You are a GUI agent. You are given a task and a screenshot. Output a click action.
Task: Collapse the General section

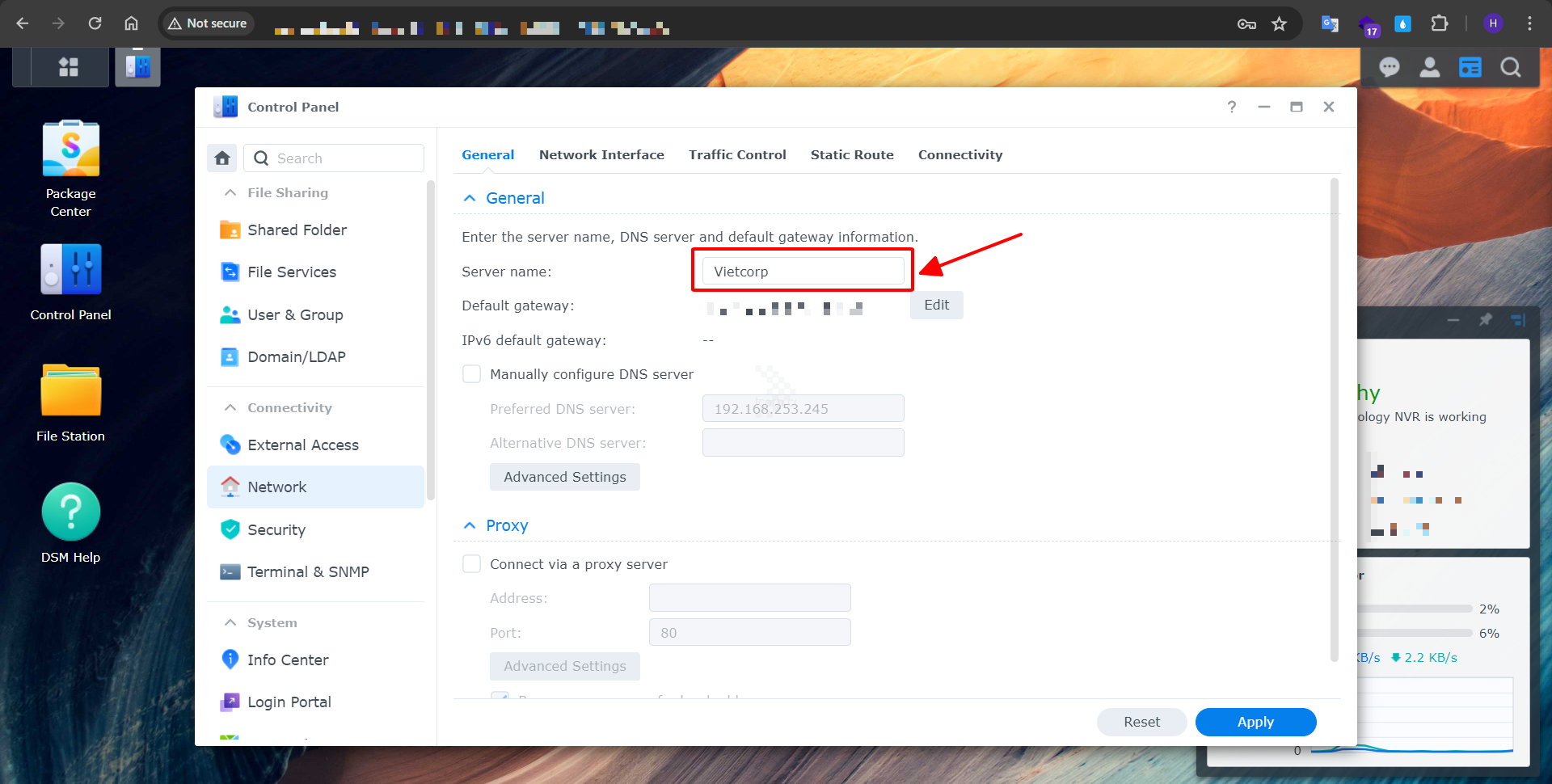[470, 198]
